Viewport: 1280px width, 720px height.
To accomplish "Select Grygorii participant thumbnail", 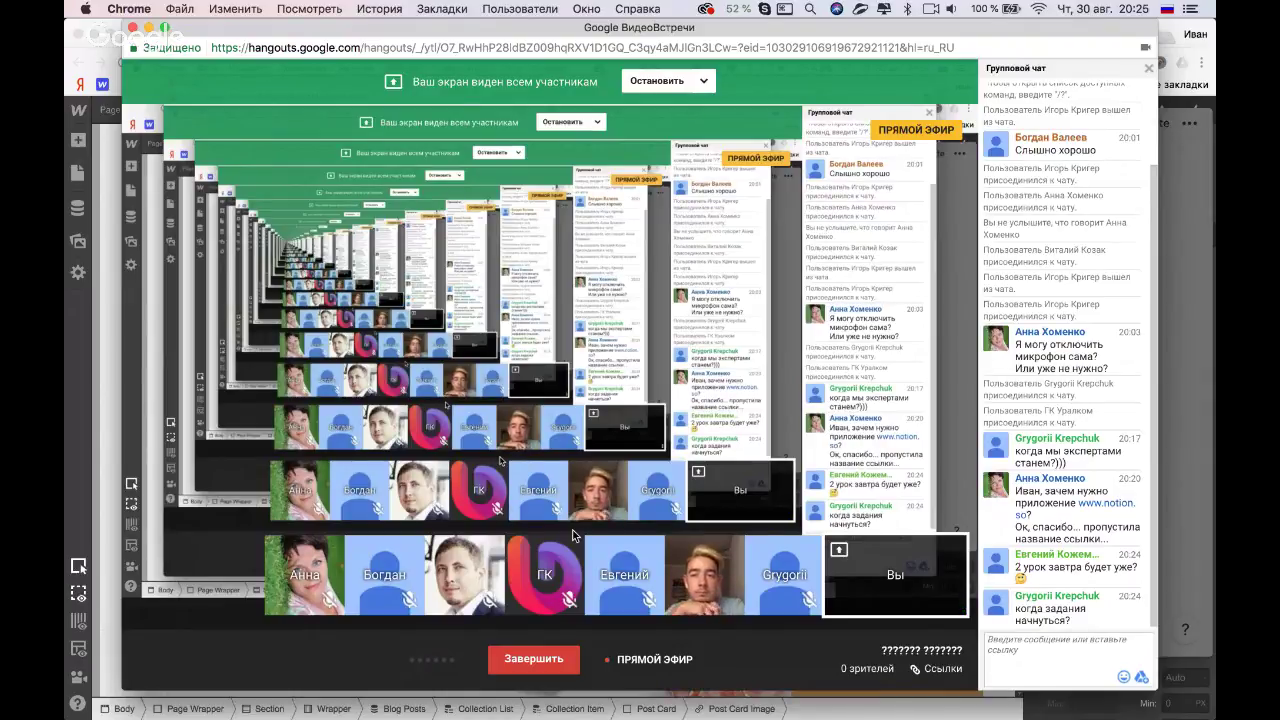I will point(785,575).
